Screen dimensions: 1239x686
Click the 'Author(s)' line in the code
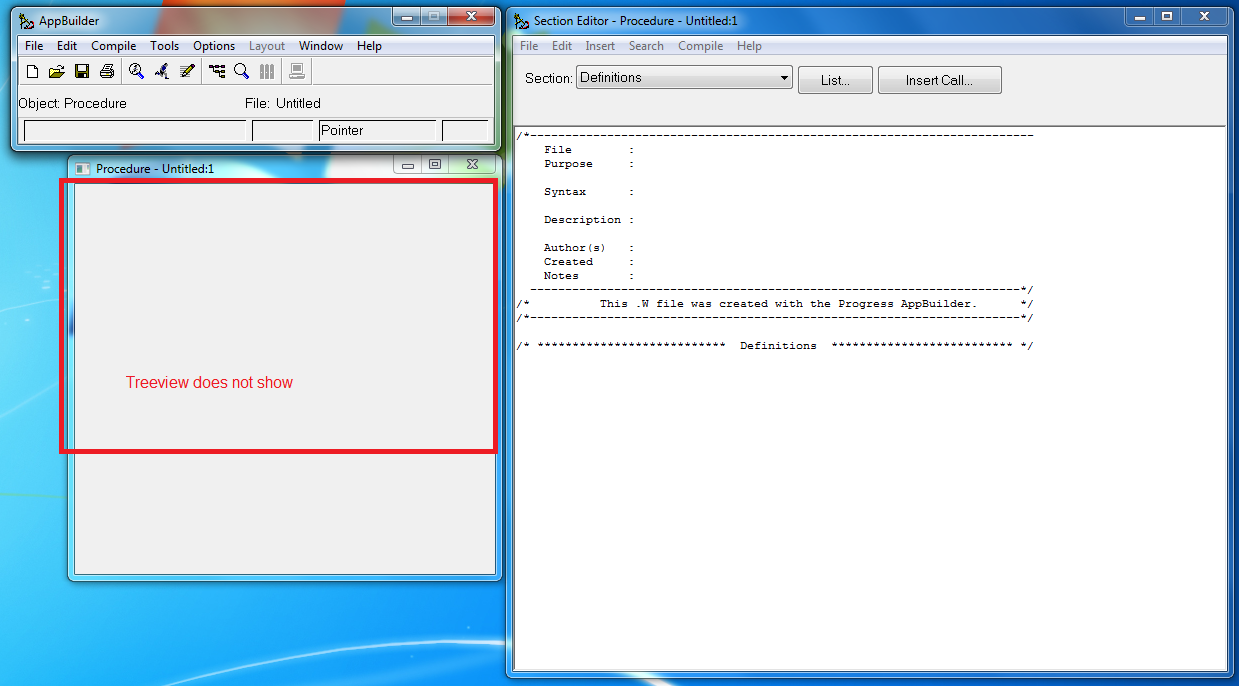click(x=589, y=248)
